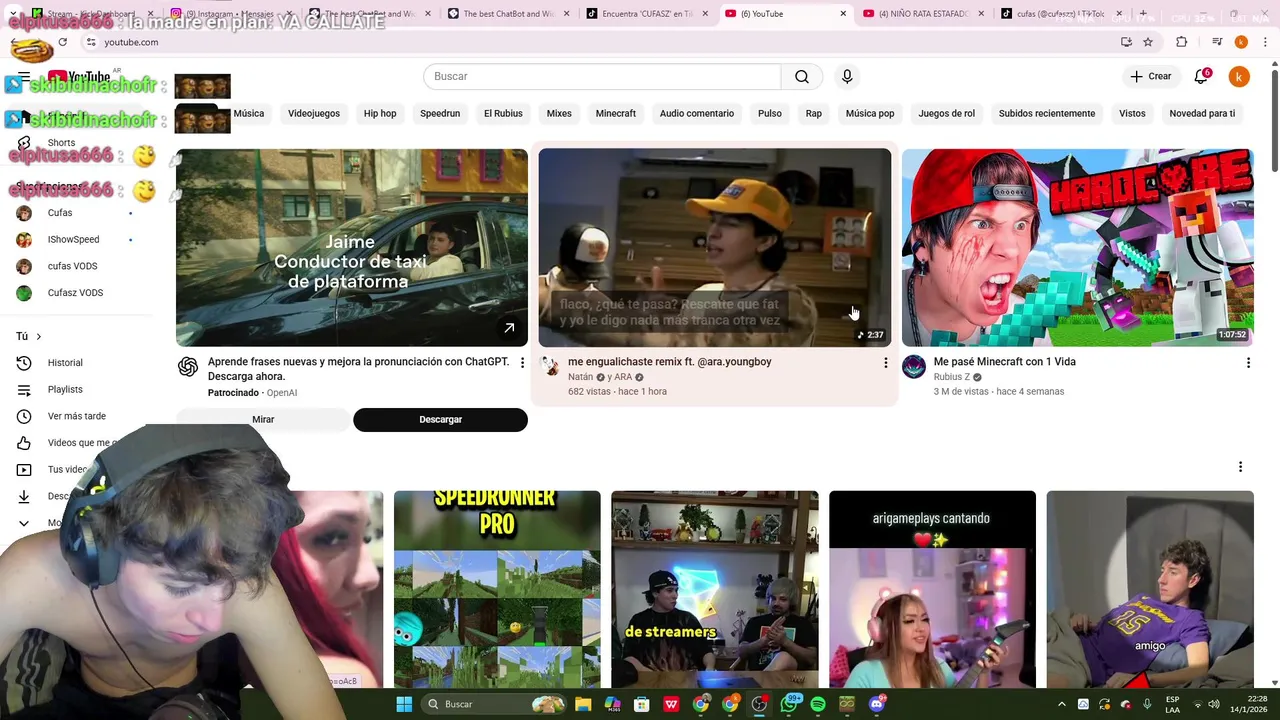Viewport: 1280px width, 720px height.
Task: Open OpenAI advertiser logo
Action: (x=188, y=367)
